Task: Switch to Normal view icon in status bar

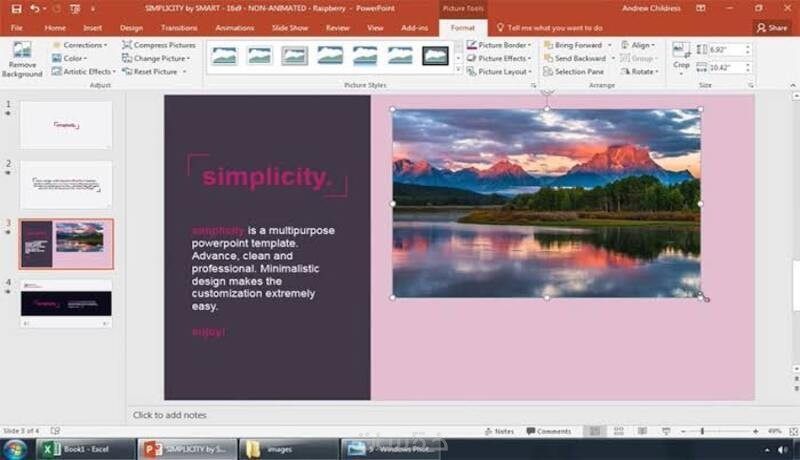Action: click(x=594, y=431)
